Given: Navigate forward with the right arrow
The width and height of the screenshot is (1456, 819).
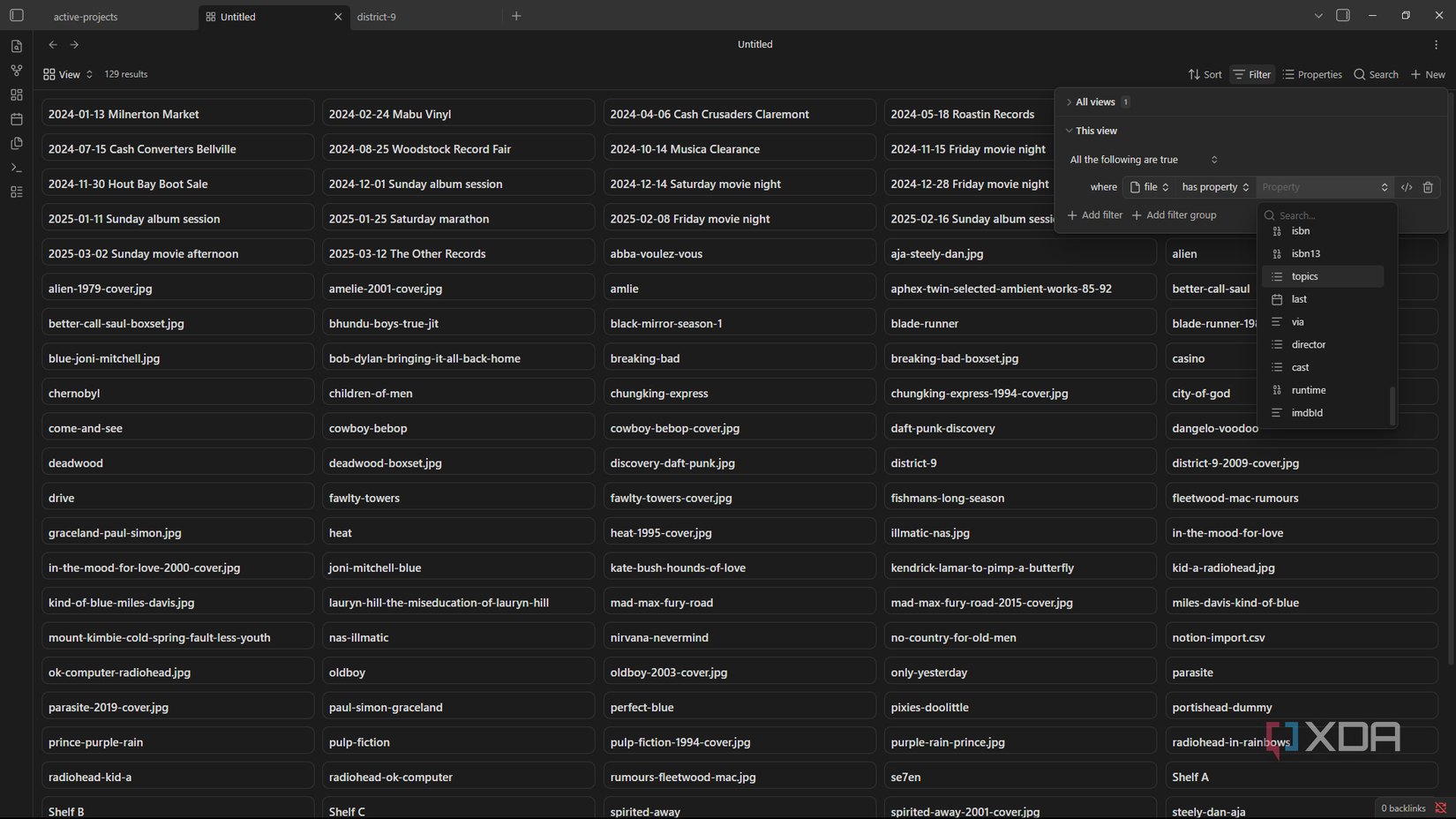Looking at the screenshot, I should (74, 44).
